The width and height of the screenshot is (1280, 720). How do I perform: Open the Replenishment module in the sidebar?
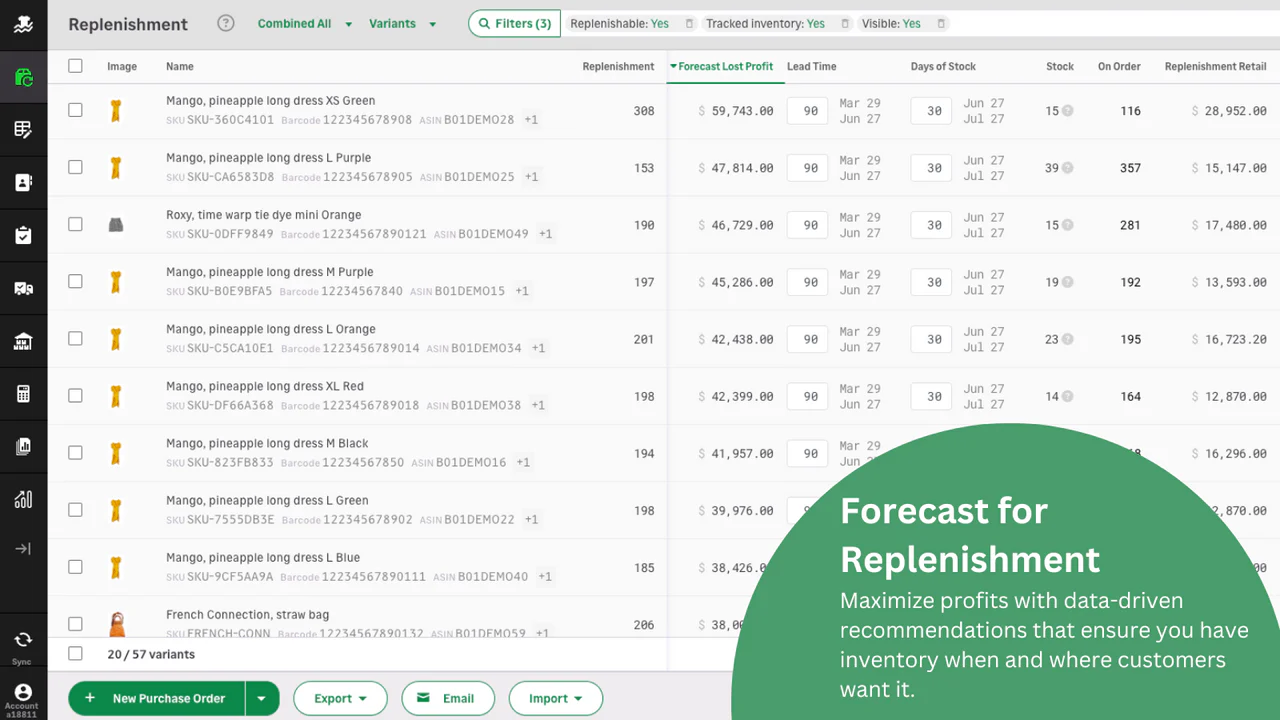point(23,77)
